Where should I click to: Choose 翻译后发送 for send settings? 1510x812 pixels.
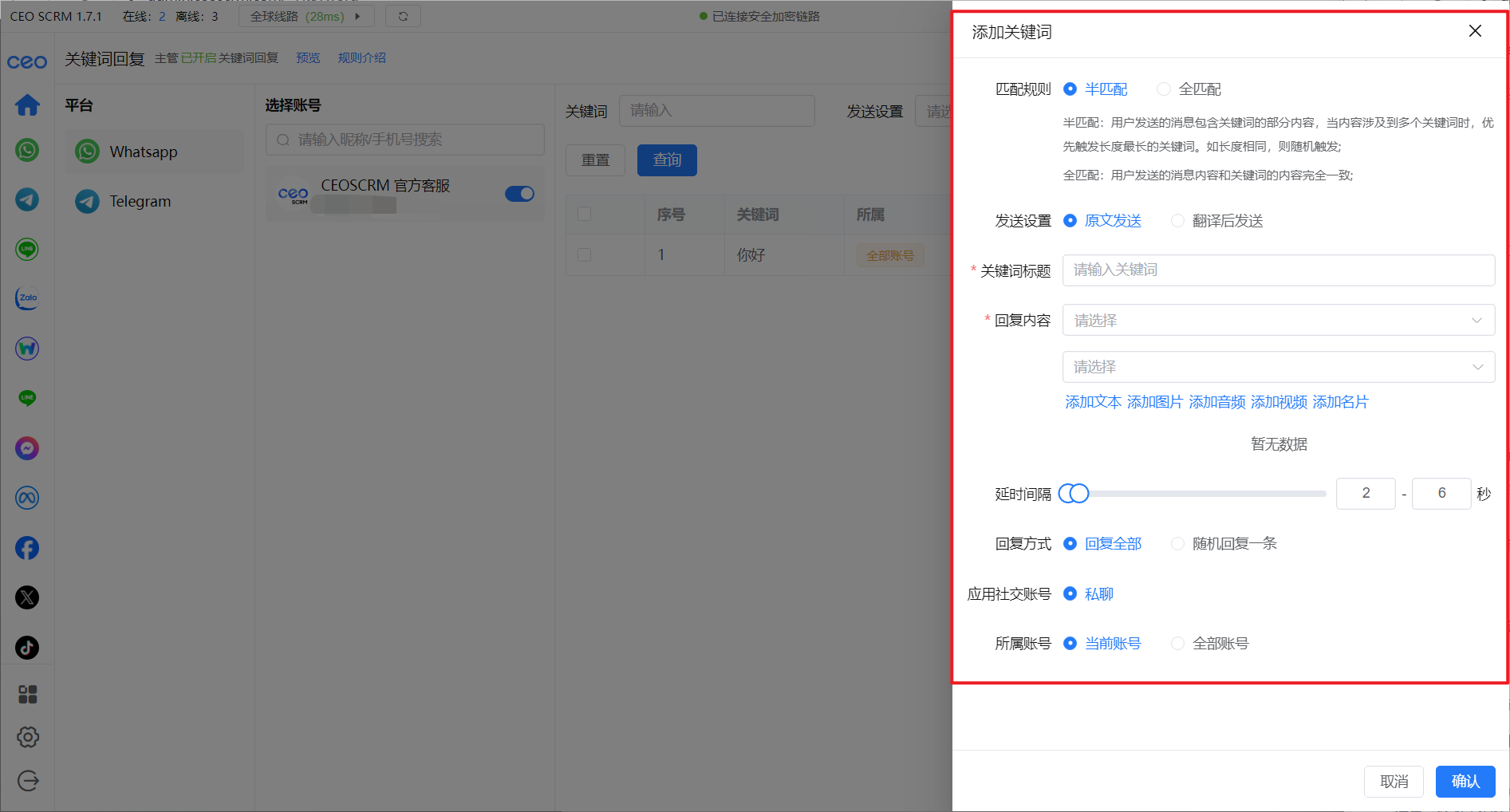coord(1217,221)
